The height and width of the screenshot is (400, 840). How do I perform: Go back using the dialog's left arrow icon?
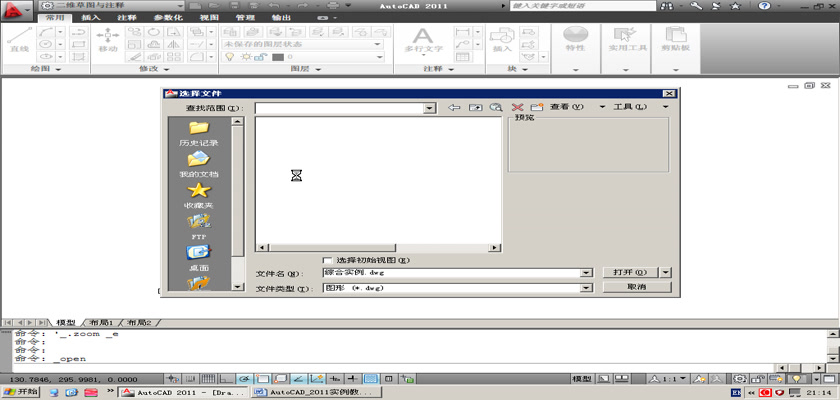point(454,108)
